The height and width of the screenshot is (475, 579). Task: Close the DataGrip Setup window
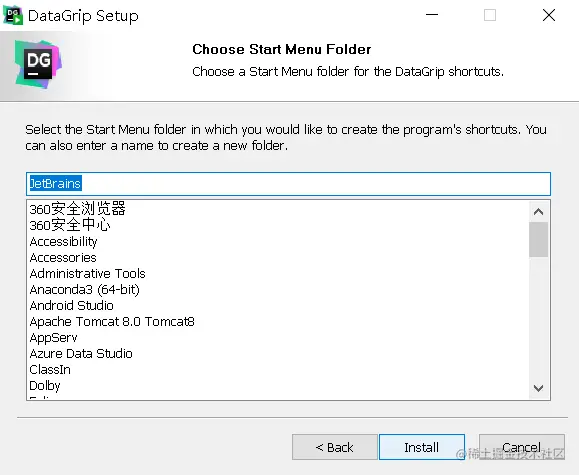(x=549, y=15)
